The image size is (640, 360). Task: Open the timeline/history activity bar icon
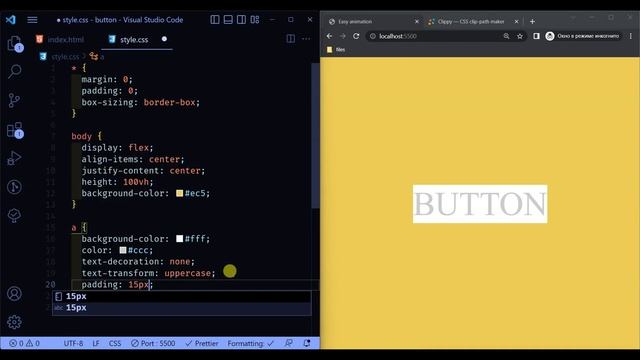click(x=15, y=187)
